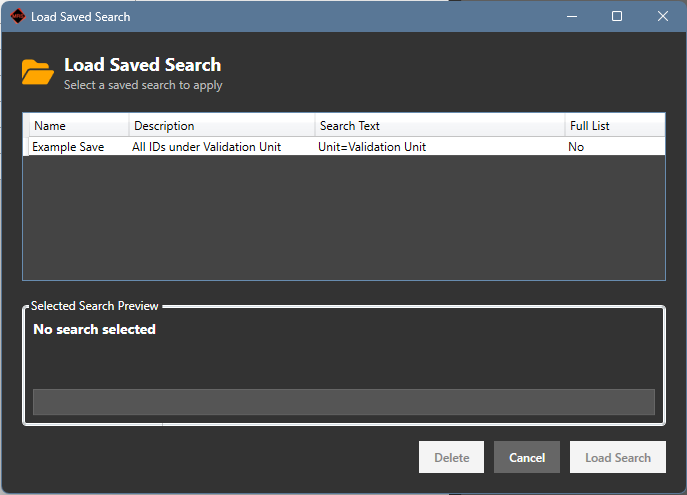This screenshot has width=687, height=495.
Task: Maximize the Load Saved Search window
Action: click(x=617, y=17)
